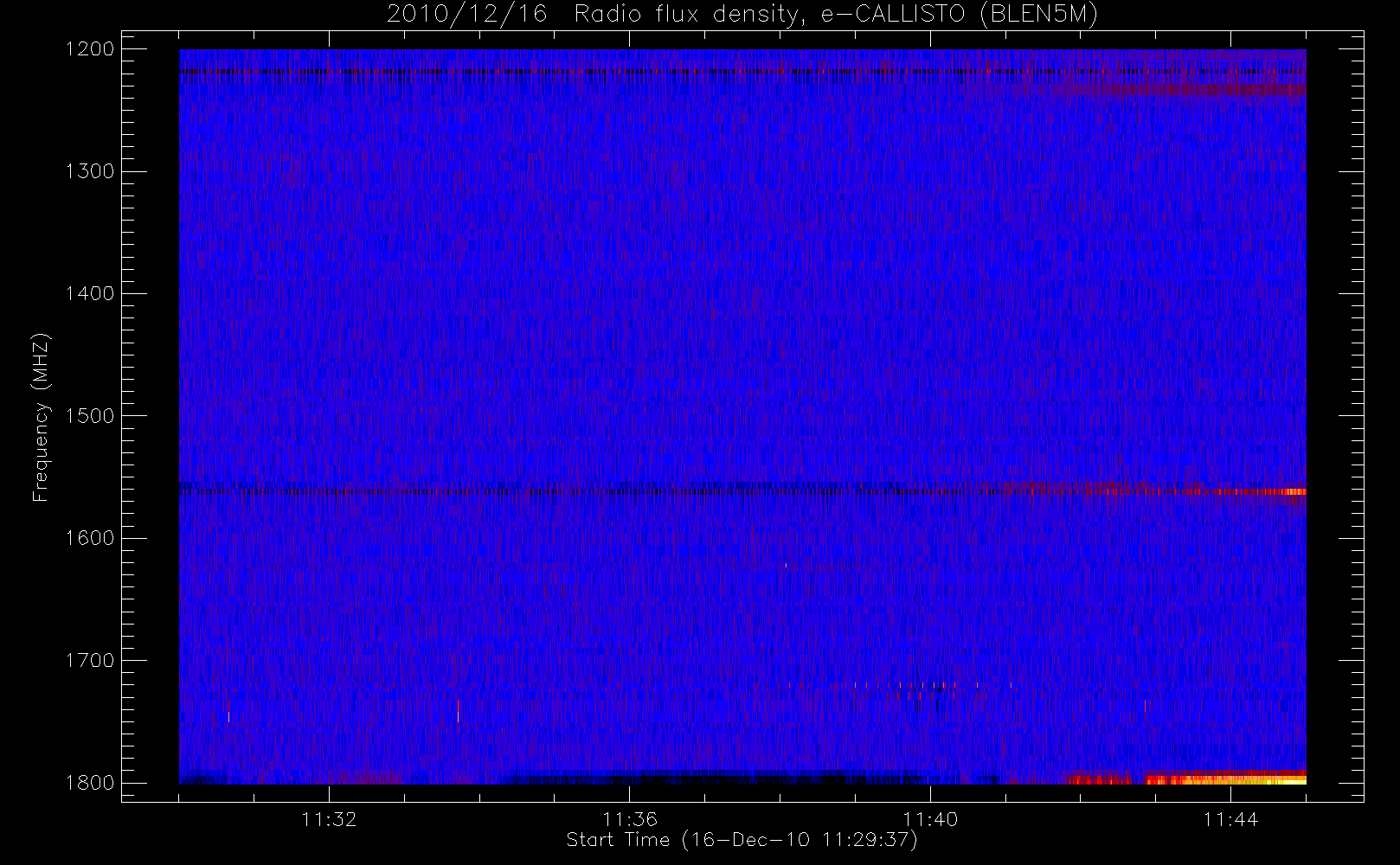The height and width of the screenshot is (865, 1400).
Task: Select the 1200 frequency tick label
Action: [x=90, y=49]
